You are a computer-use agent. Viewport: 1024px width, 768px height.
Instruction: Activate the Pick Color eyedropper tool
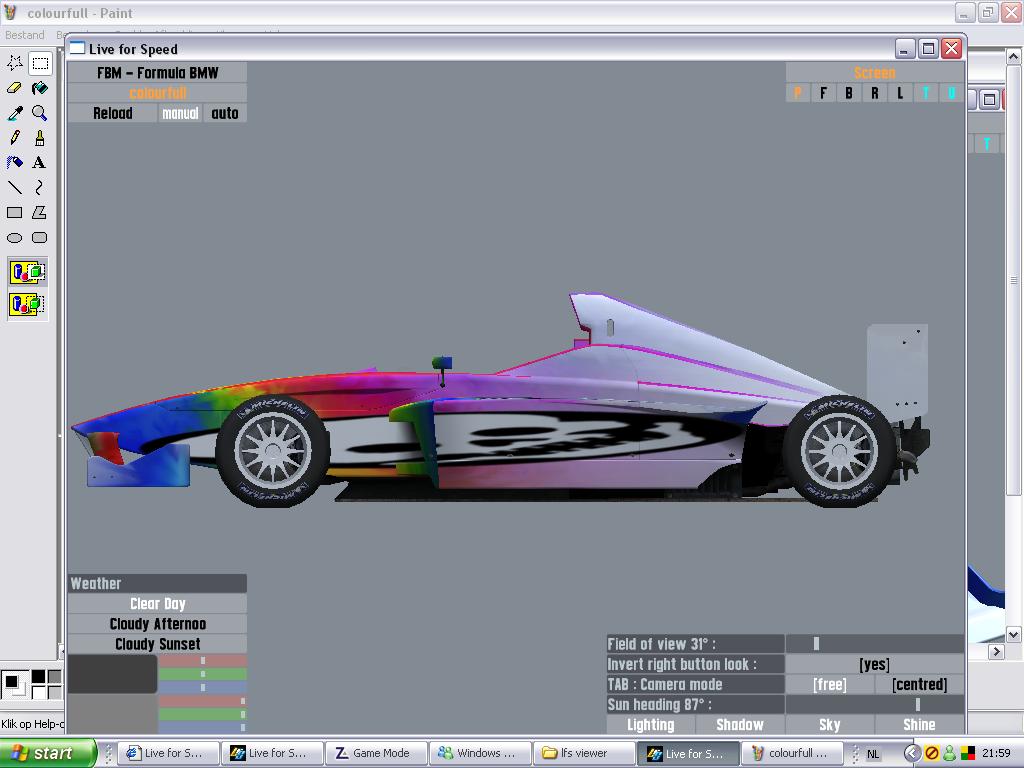click(15, 113)
